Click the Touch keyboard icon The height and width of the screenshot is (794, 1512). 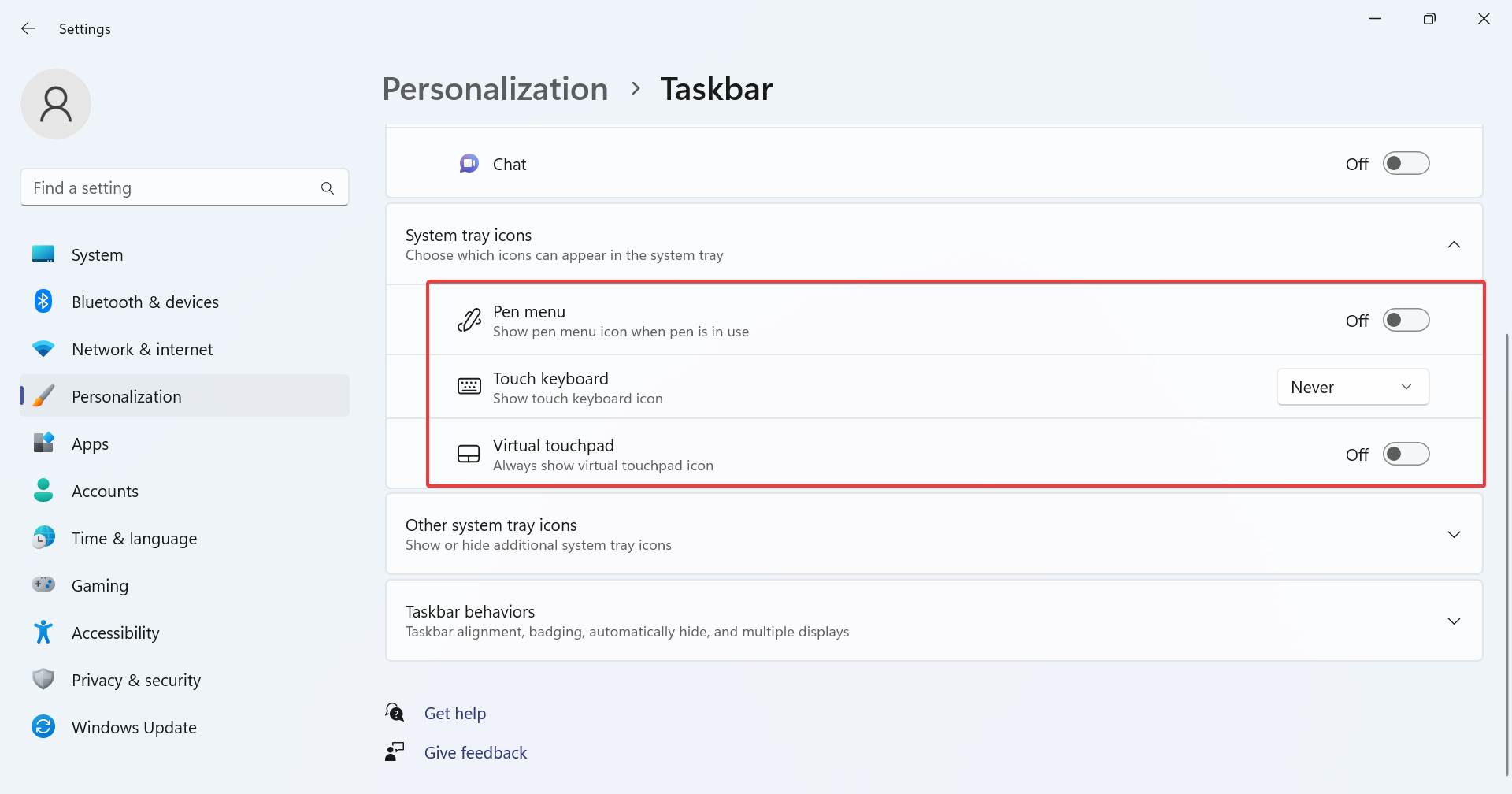[469, 387]
